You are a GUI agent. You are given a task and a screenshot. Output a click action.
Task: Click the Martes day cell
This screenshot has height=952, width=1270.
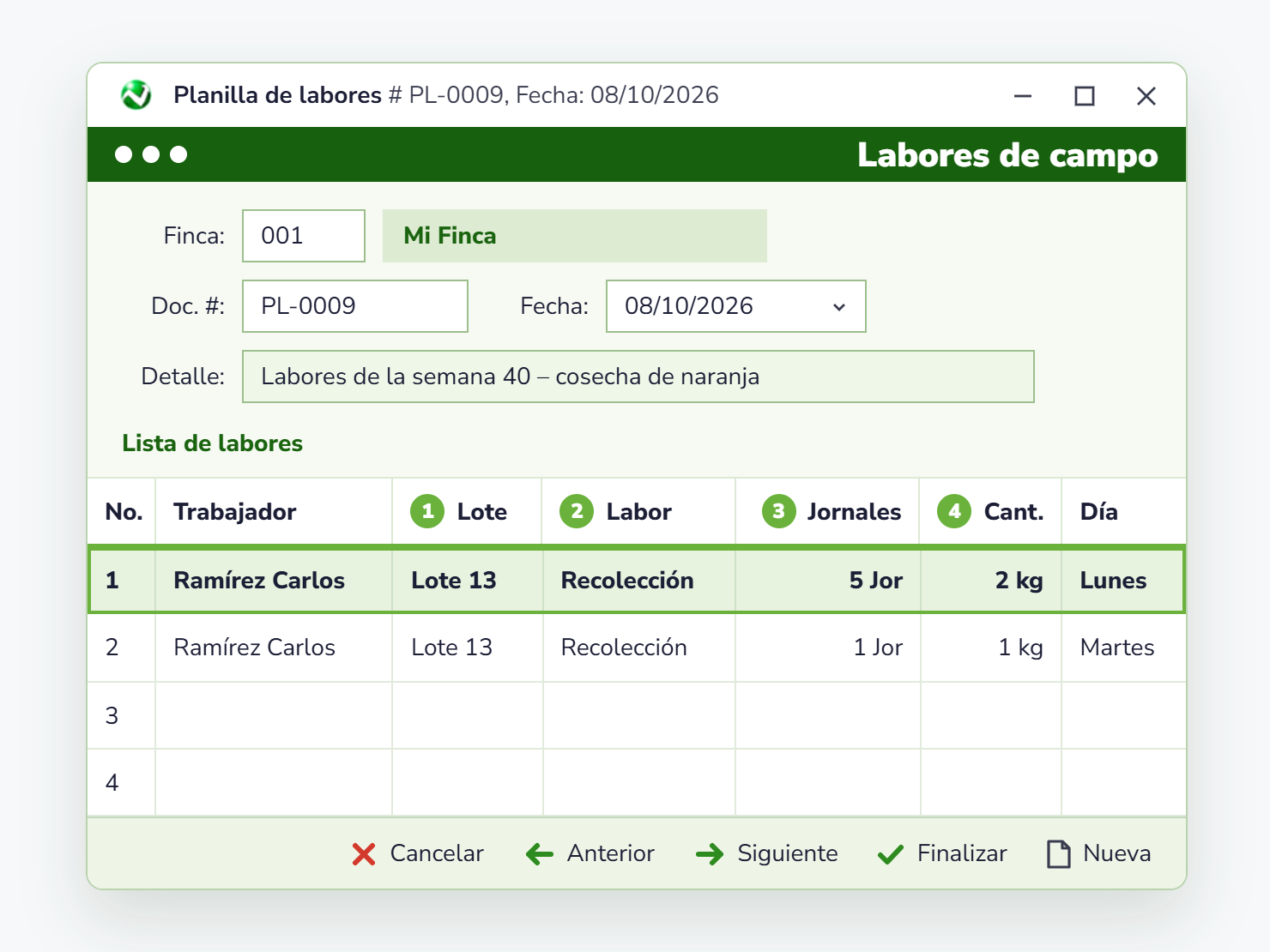point(1124,648)
